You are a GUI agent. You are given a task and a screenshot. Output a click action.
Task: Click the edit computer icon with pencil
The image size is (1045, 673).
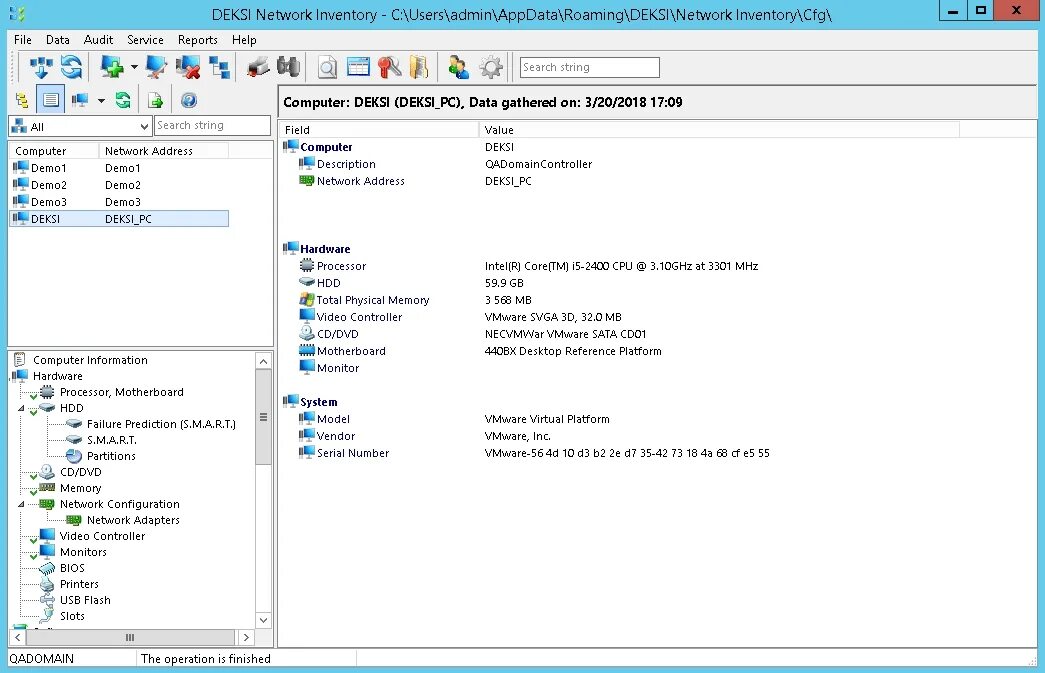click(156, 67)
